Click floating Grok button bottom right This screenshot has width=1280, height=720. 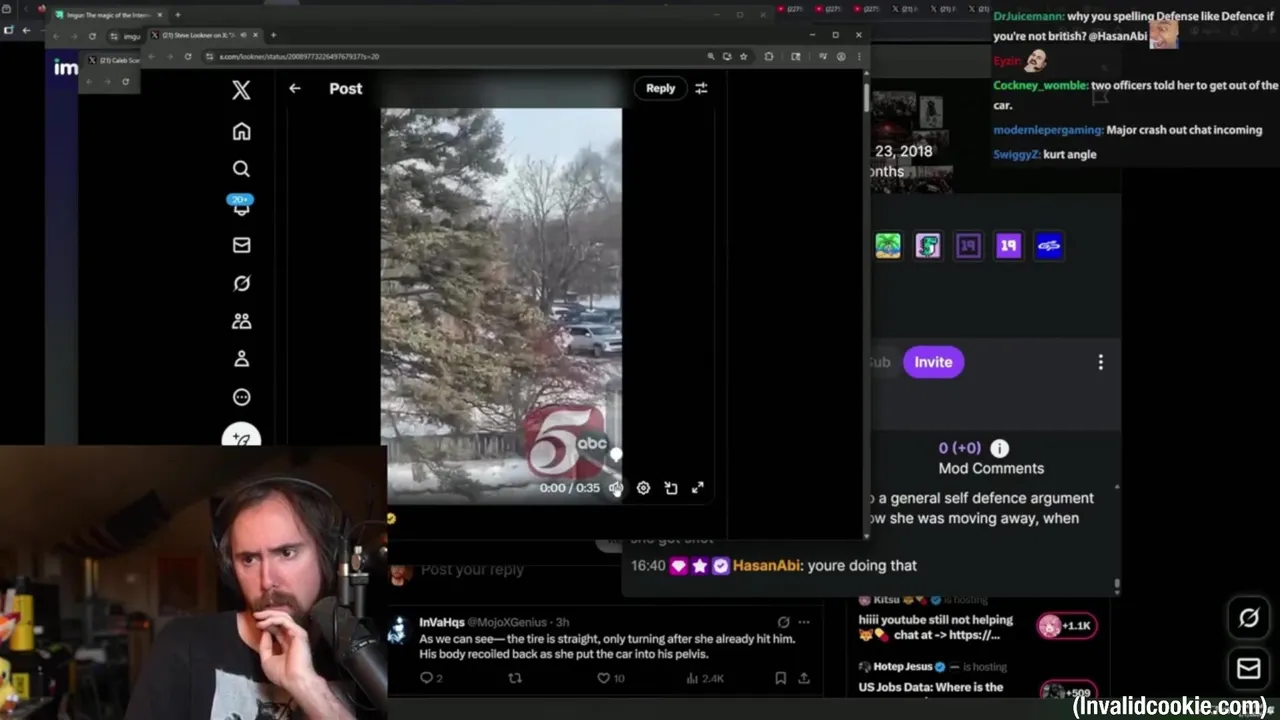[x=1249, y=618]
